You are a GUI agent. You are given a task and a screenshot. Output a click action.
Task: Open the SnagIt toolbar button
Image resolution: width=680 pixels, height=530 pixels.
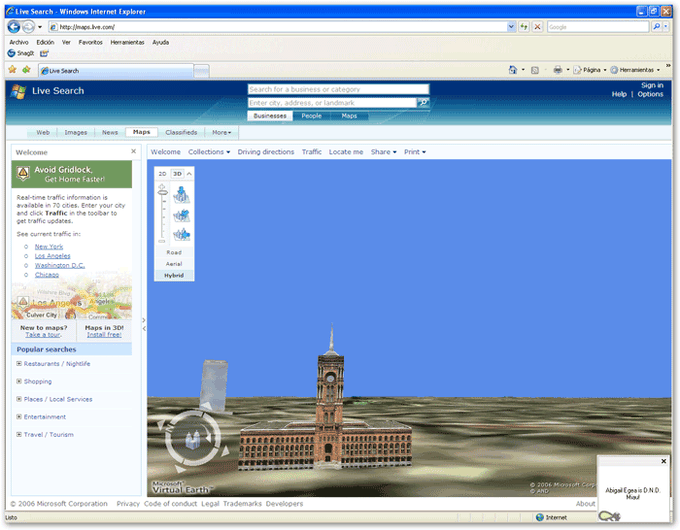click(x=21, y=53)
